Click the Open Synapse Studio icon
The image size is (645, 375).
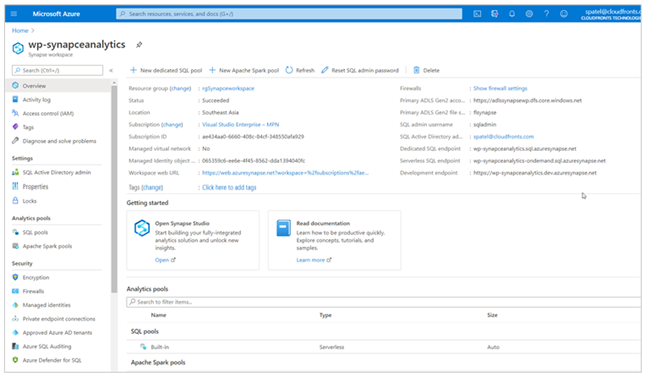click(142, 227)
